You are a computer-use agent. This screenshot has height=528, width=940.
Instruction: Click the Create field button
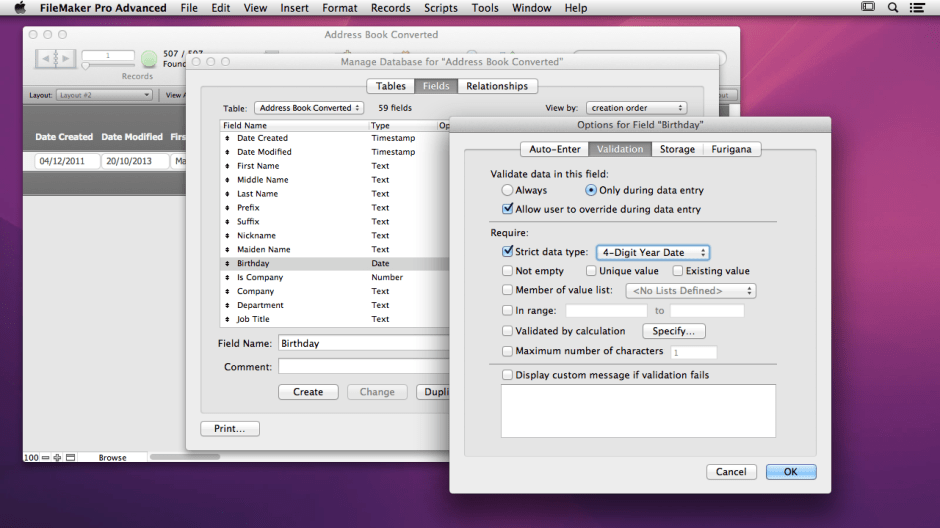coord(308,392)
